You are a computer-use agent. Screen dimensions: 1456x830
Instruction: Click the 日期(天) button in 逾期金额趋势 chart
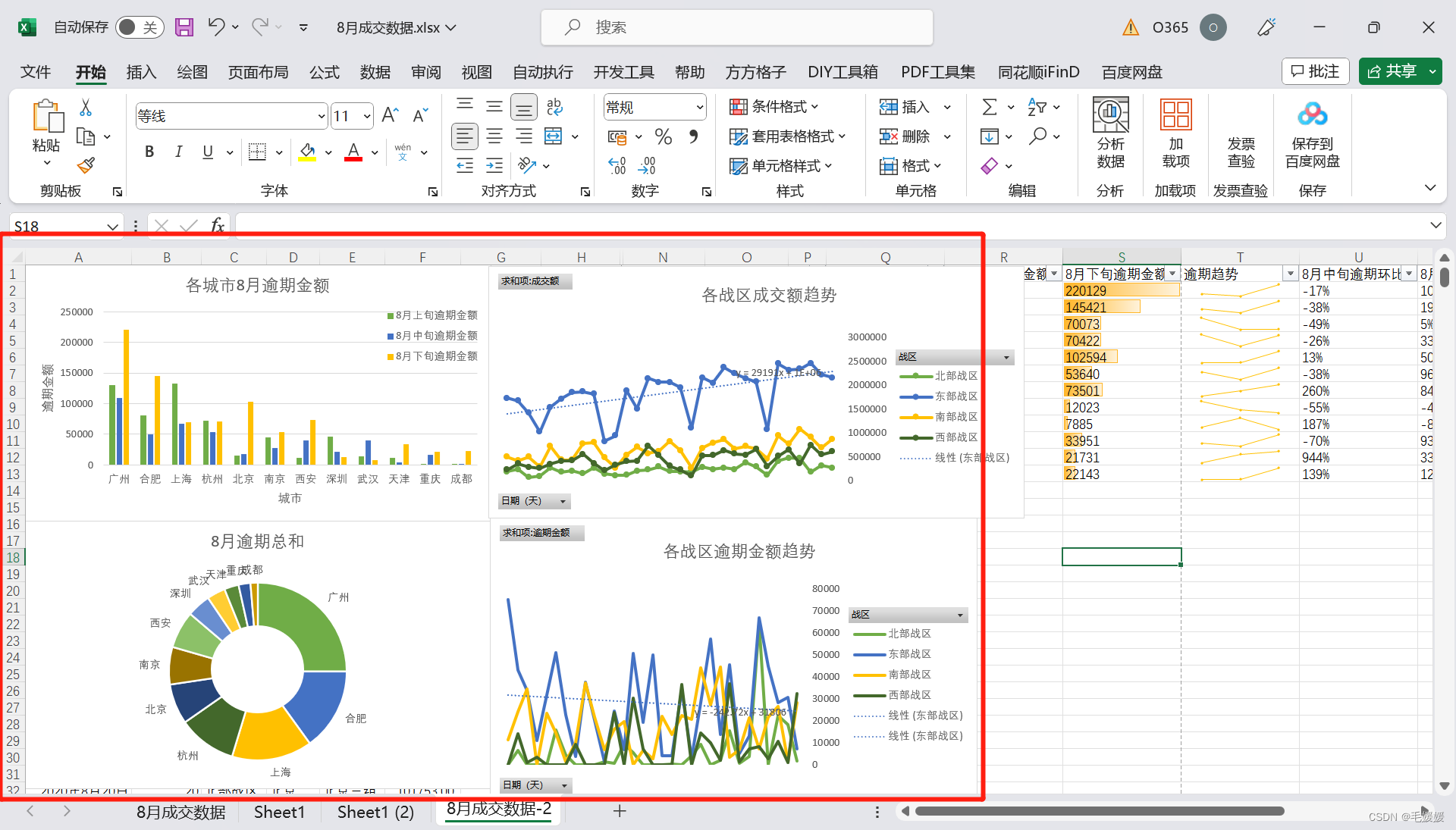click(x=535, y=785)
